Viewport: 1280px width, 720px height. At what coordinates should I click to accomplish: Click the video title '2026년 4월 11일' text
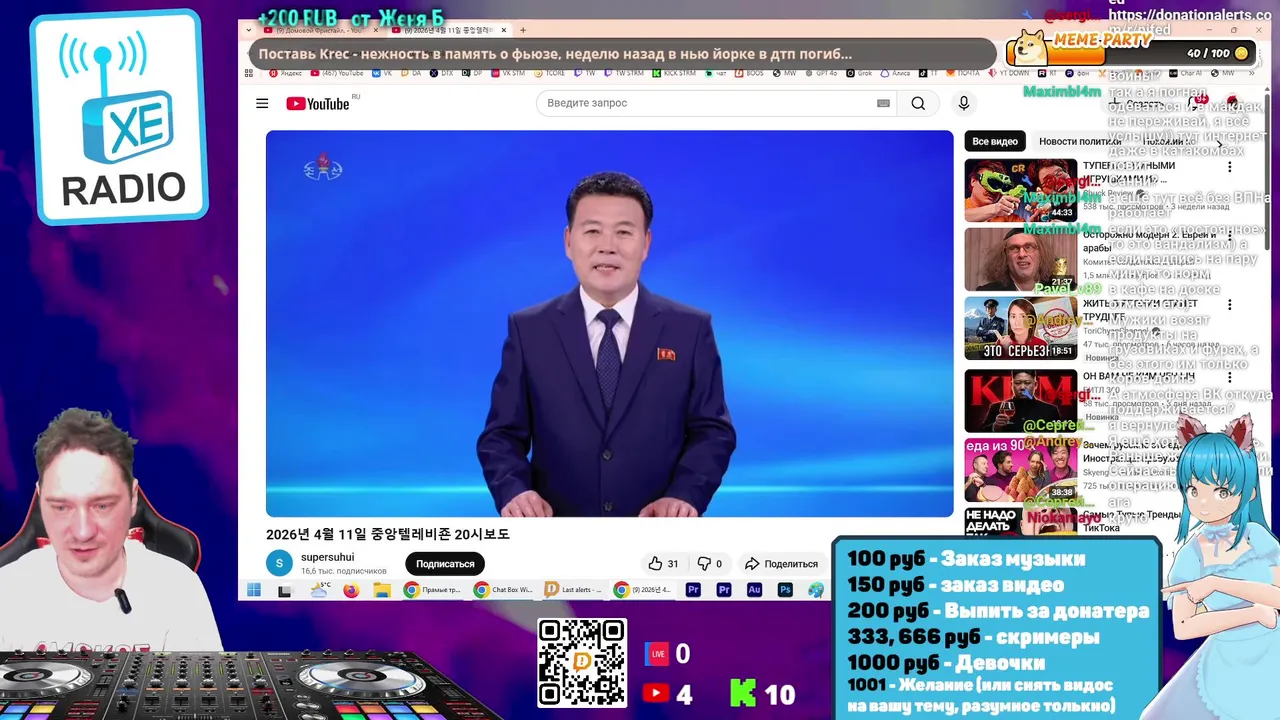click(388, 534)
